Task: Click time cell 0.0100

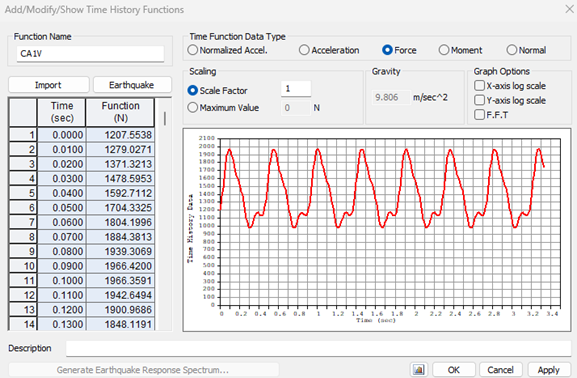Action: 61,149
